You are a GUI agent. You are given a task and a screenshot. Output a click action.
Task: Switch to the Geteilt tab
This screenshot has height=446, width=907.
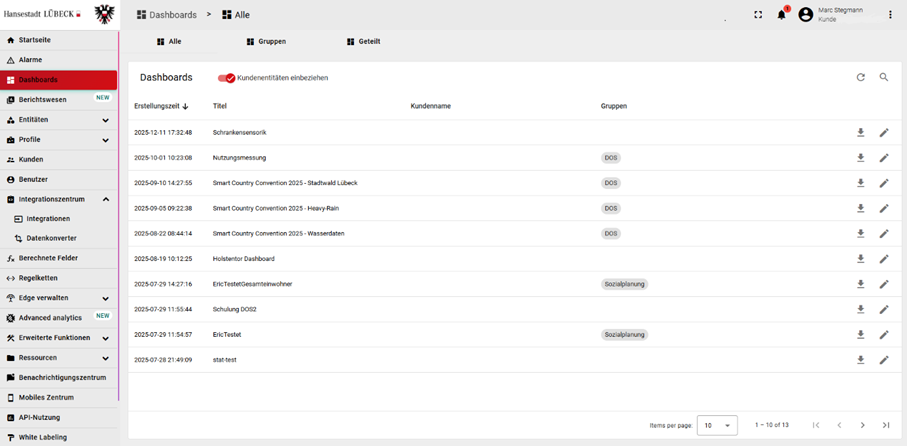pyautogui.click(x=363, y=42)
